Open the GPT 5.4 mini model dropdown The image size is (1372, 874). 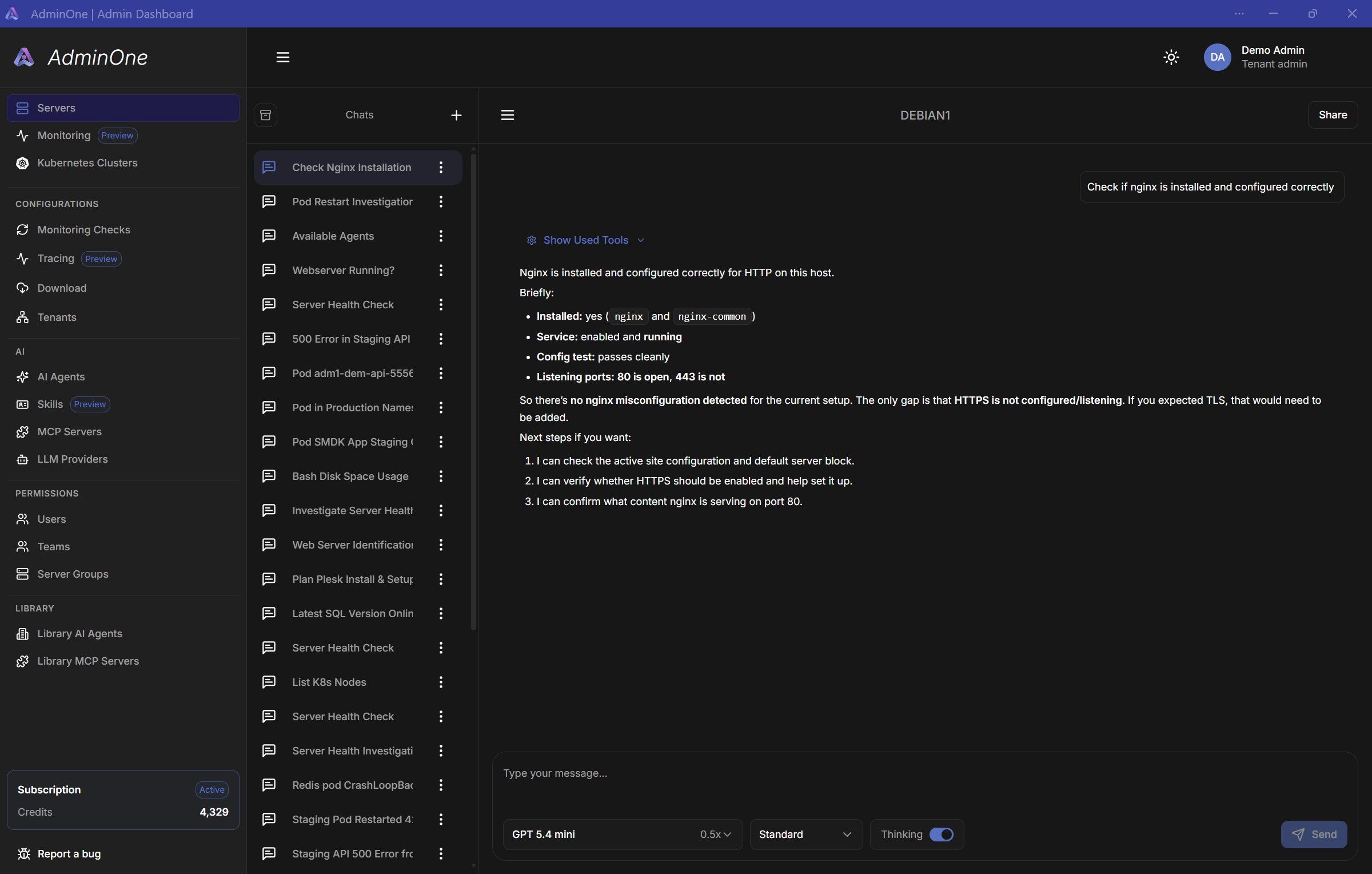tap(623, 835)
